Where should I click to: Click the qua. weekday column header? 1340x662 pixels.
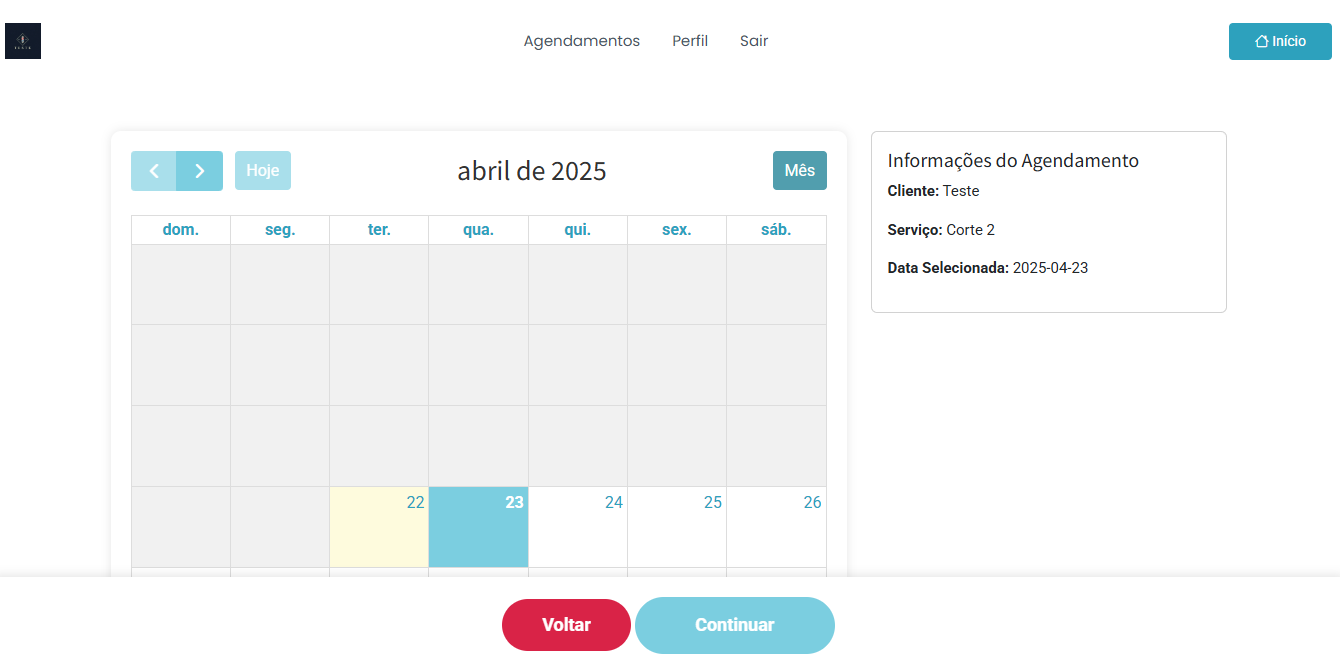click(478, 230)
